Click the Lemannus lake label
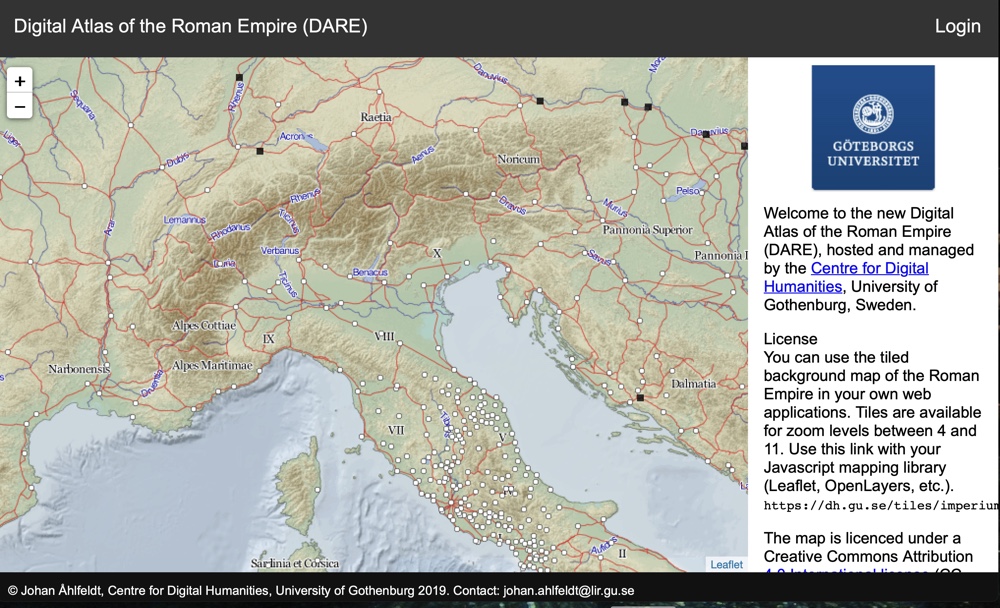Viewport: 1000px width, 608px height. coord(184,219)
